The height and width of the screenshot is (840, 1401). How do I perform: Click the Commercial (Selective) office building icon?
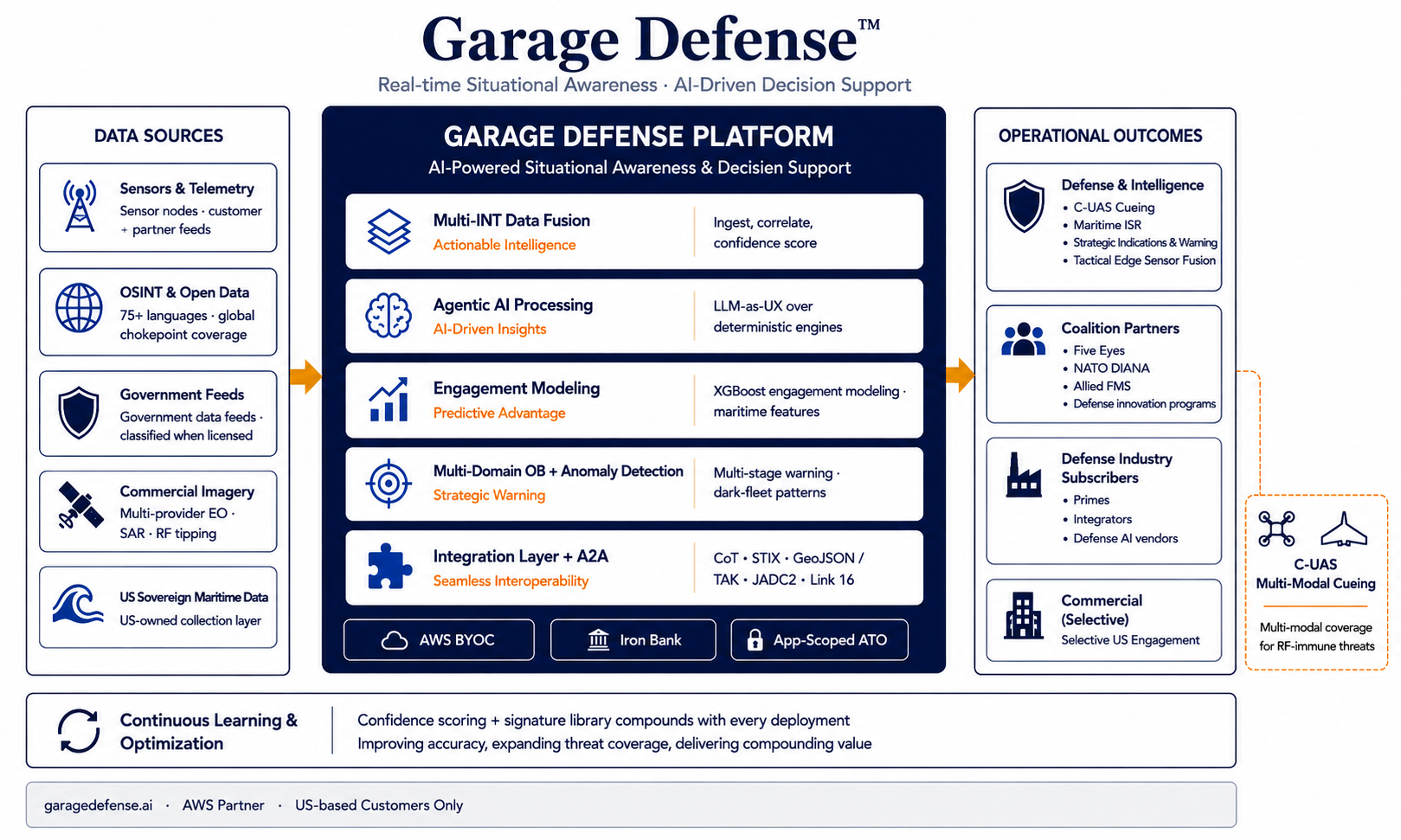[1024, 616]
